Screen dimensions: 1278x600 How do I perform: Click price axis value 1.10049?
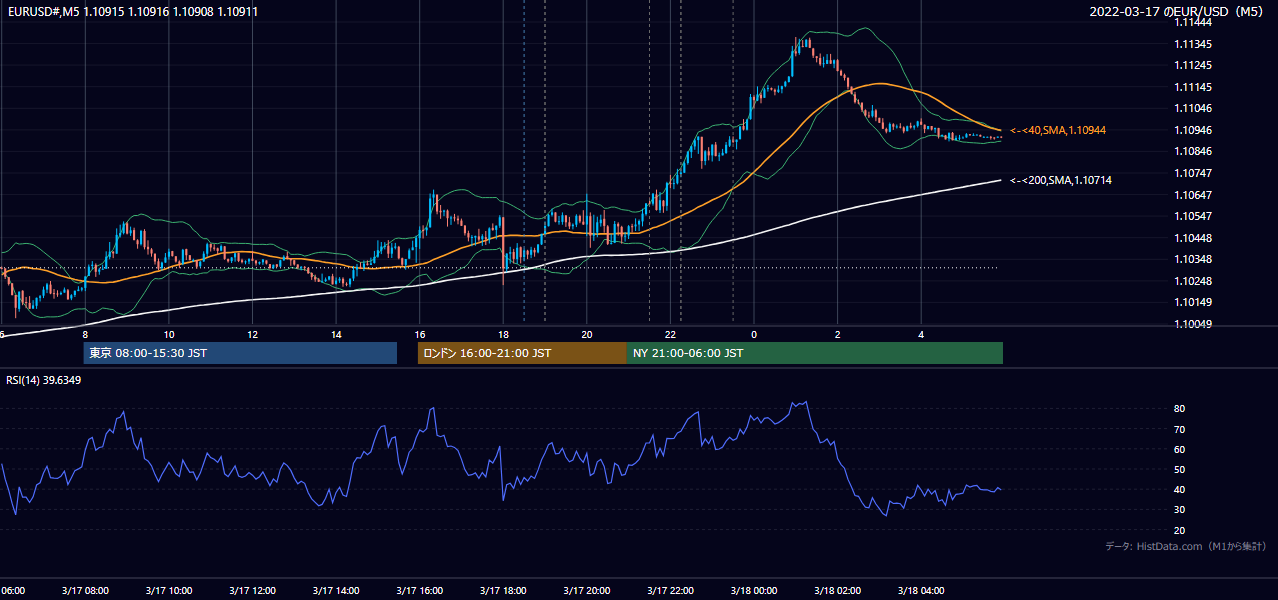coord(1193,324)
